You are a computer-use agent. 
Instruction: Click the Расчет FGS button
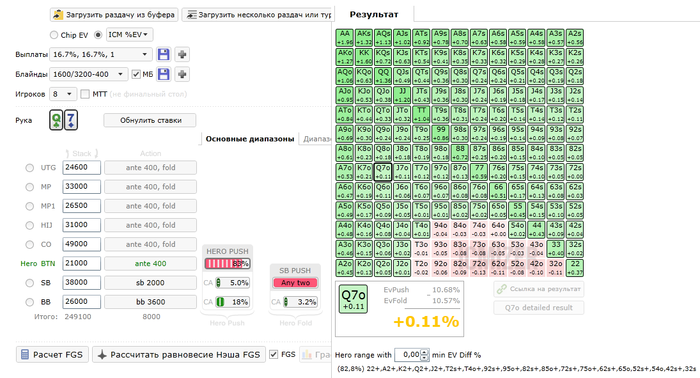pos(52,355)
